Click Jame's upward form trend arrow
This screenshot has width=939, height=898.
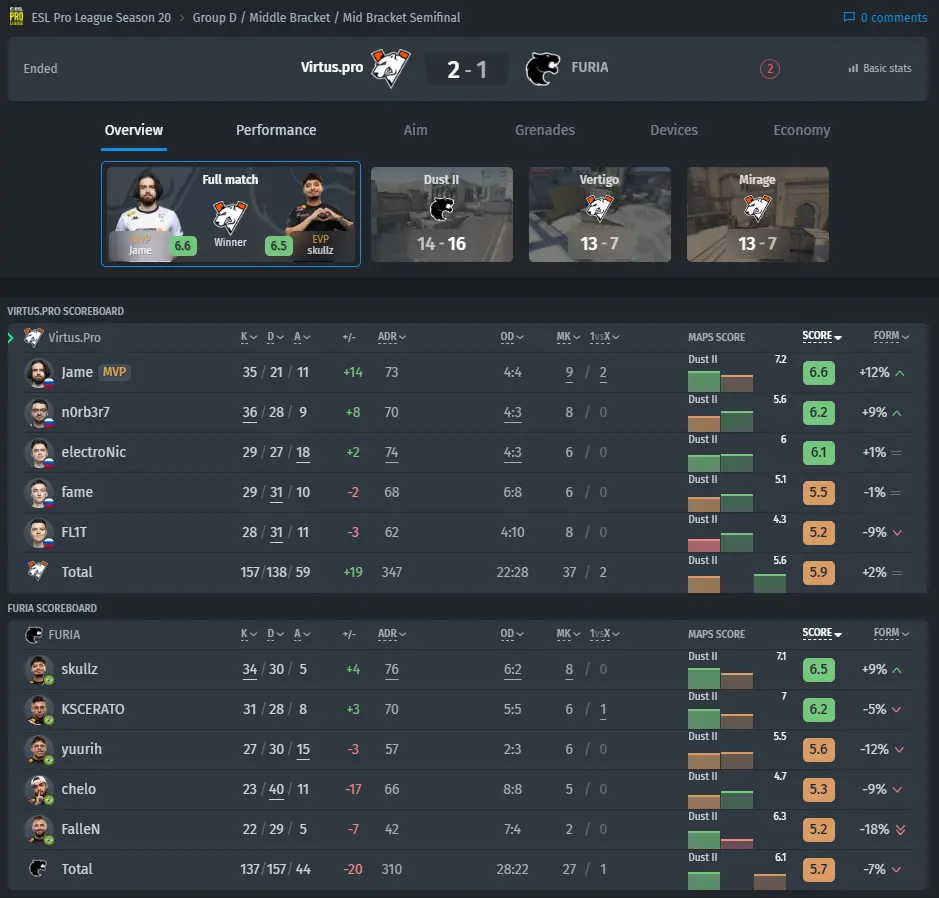pyautogui.click(x=899, y=373)
